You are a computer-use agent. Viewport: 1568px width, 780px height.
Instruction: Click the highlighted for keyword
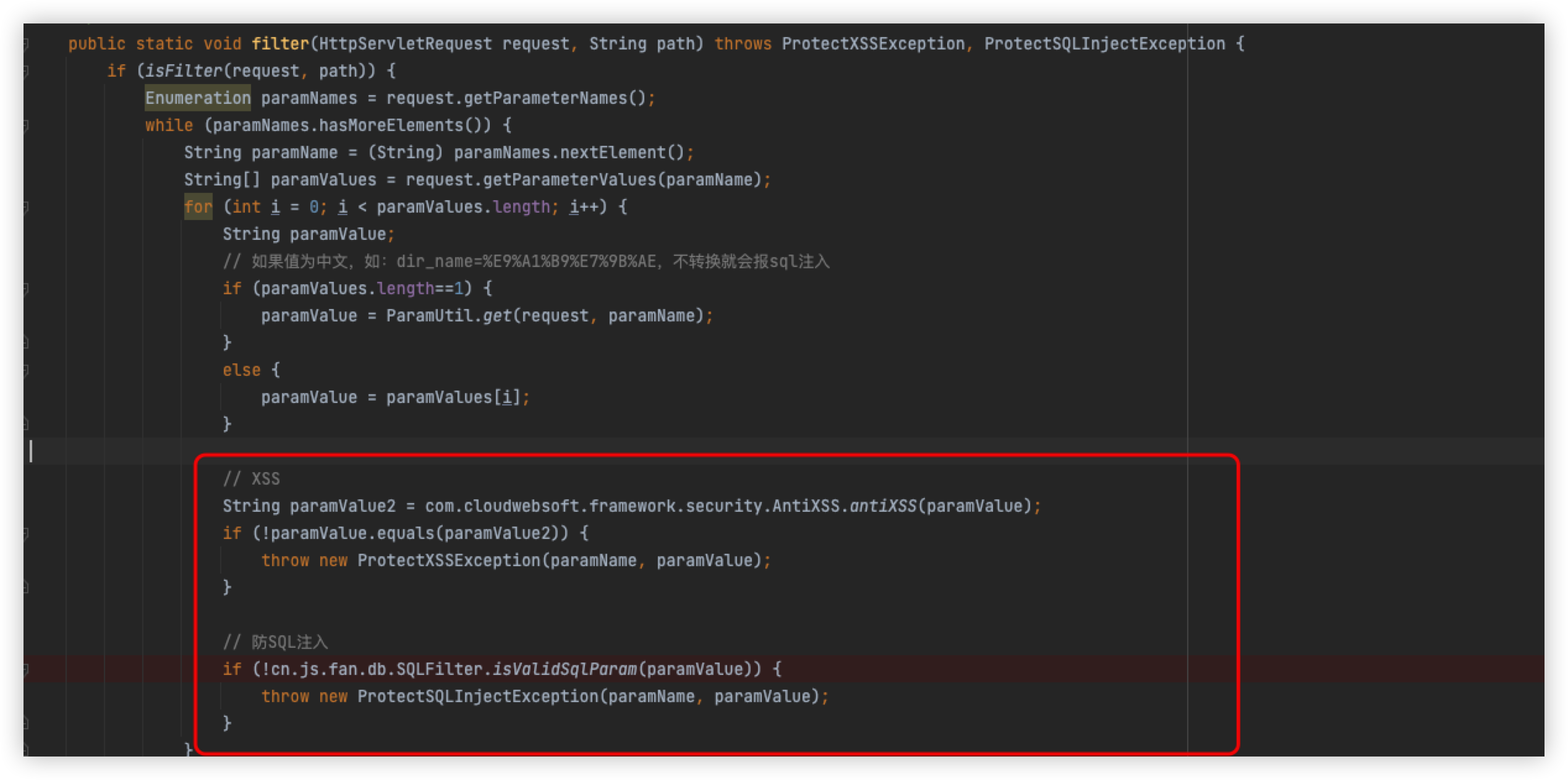point(198,207)
